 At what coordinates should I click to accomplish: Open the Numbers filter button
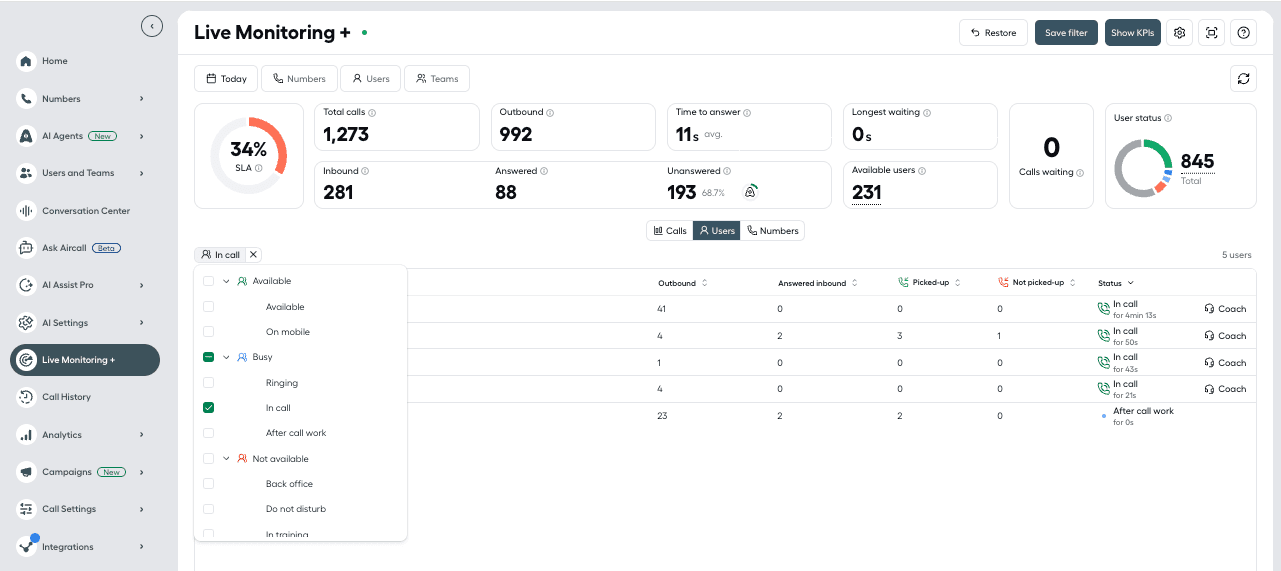[x=299, y=79]
